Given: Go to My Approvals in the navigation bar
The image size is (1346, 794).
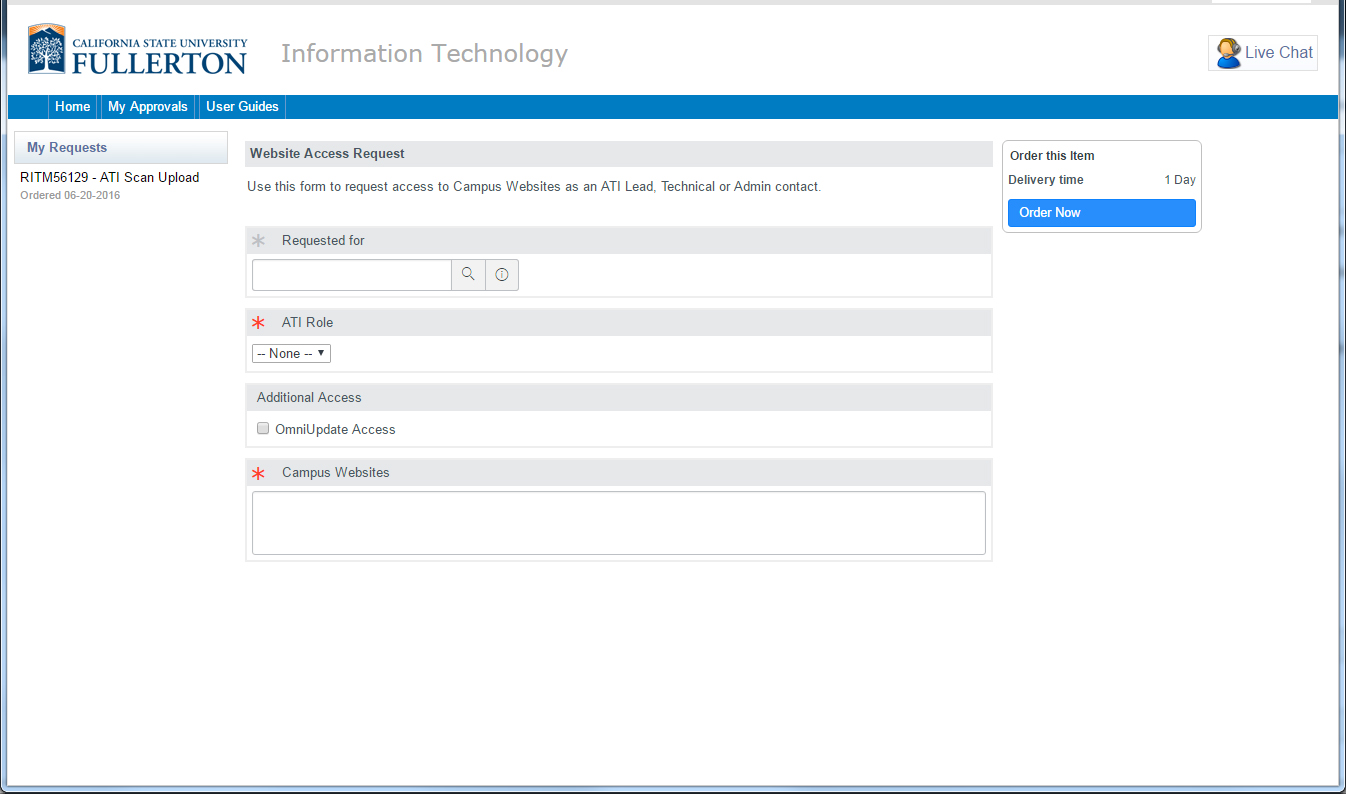Looking at the screenshot, I should point(148,107).
